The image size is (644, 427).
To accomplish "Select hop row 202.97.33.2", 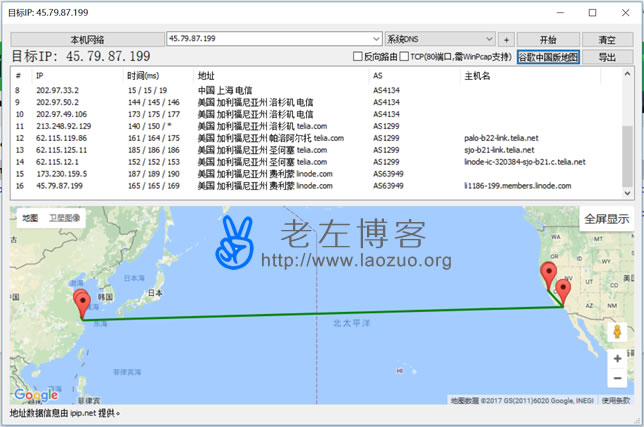I will coord(315,90).
